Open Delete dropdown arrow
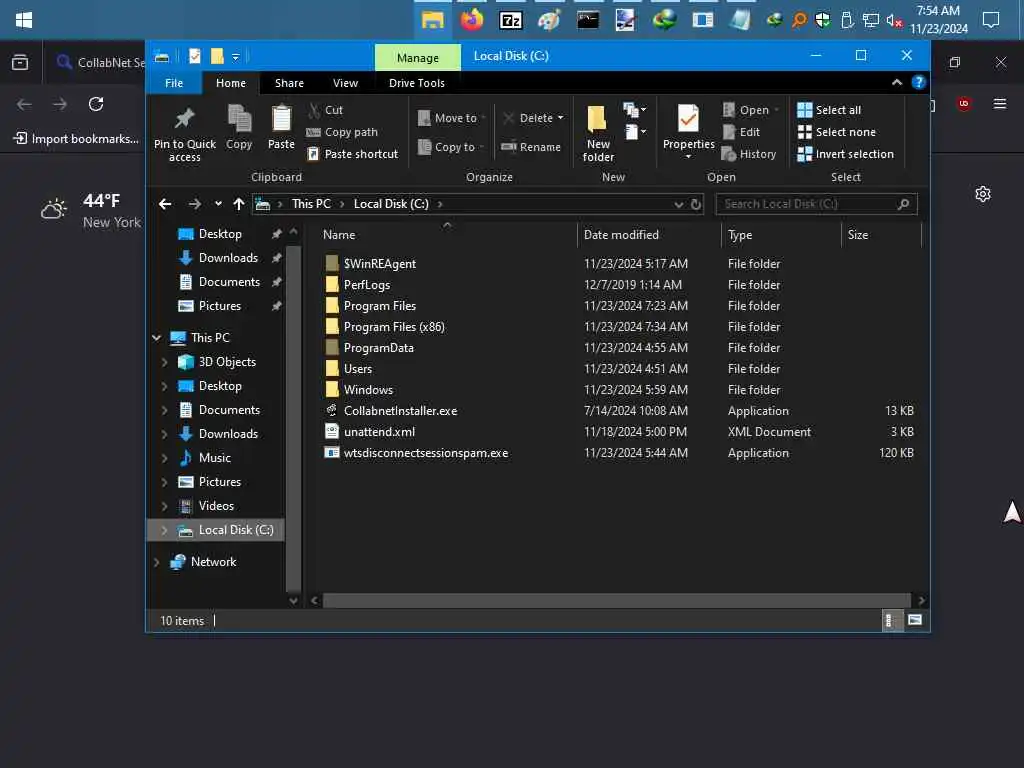Image resolution: width=1024 pixels, height=768 pixels. [560, 118]
